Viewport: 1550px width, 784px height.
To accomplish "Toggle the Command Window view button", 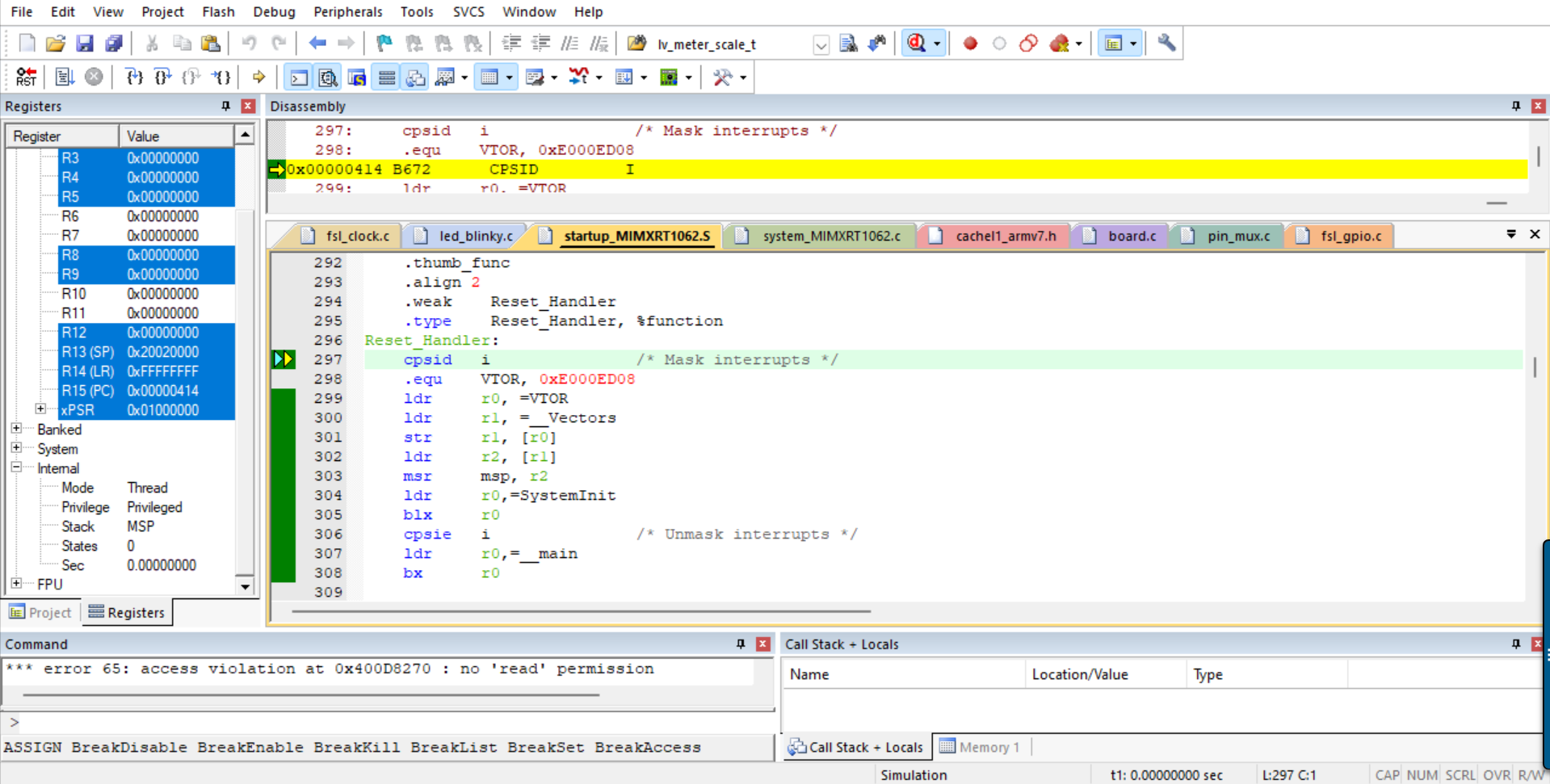I will pyautogui.click(x=299, y=78).
